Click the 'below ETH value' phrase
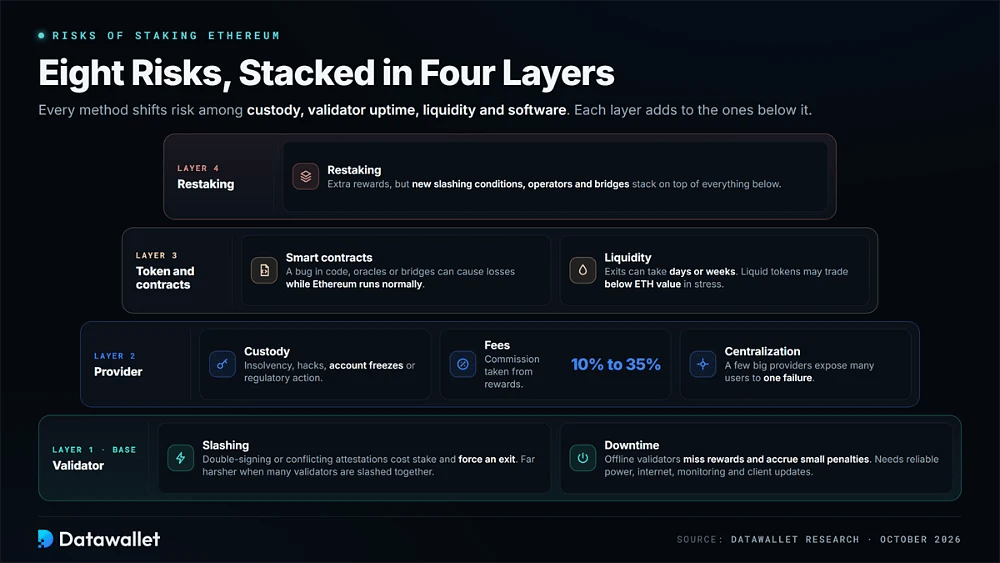 [642, 284]
